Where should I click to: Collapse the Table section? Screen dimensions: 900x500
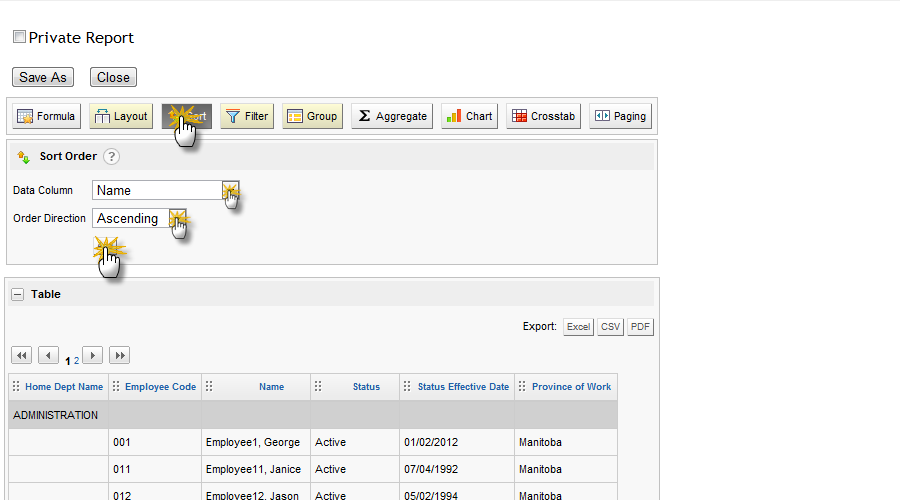click(18, 294)
